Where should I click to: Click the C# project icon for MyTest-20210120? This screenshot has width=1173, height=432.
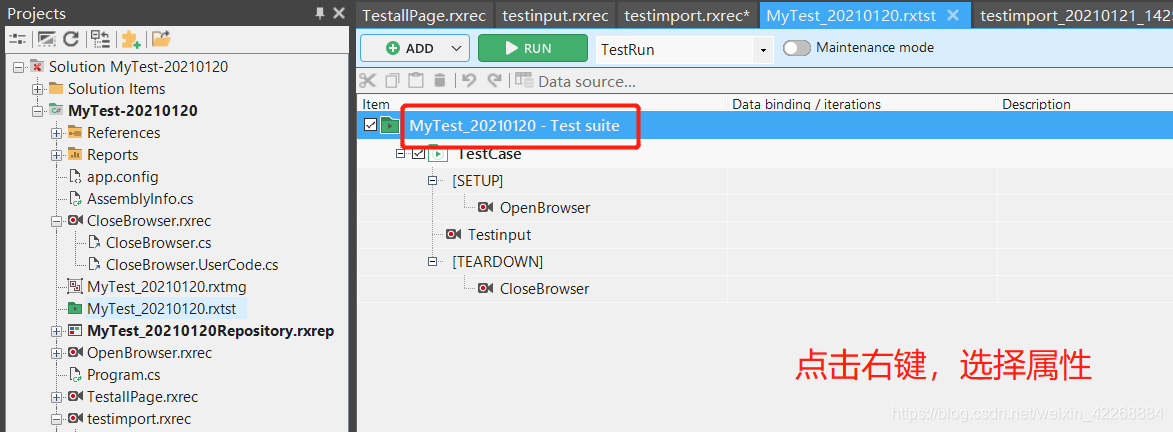(x=56, y=111)
